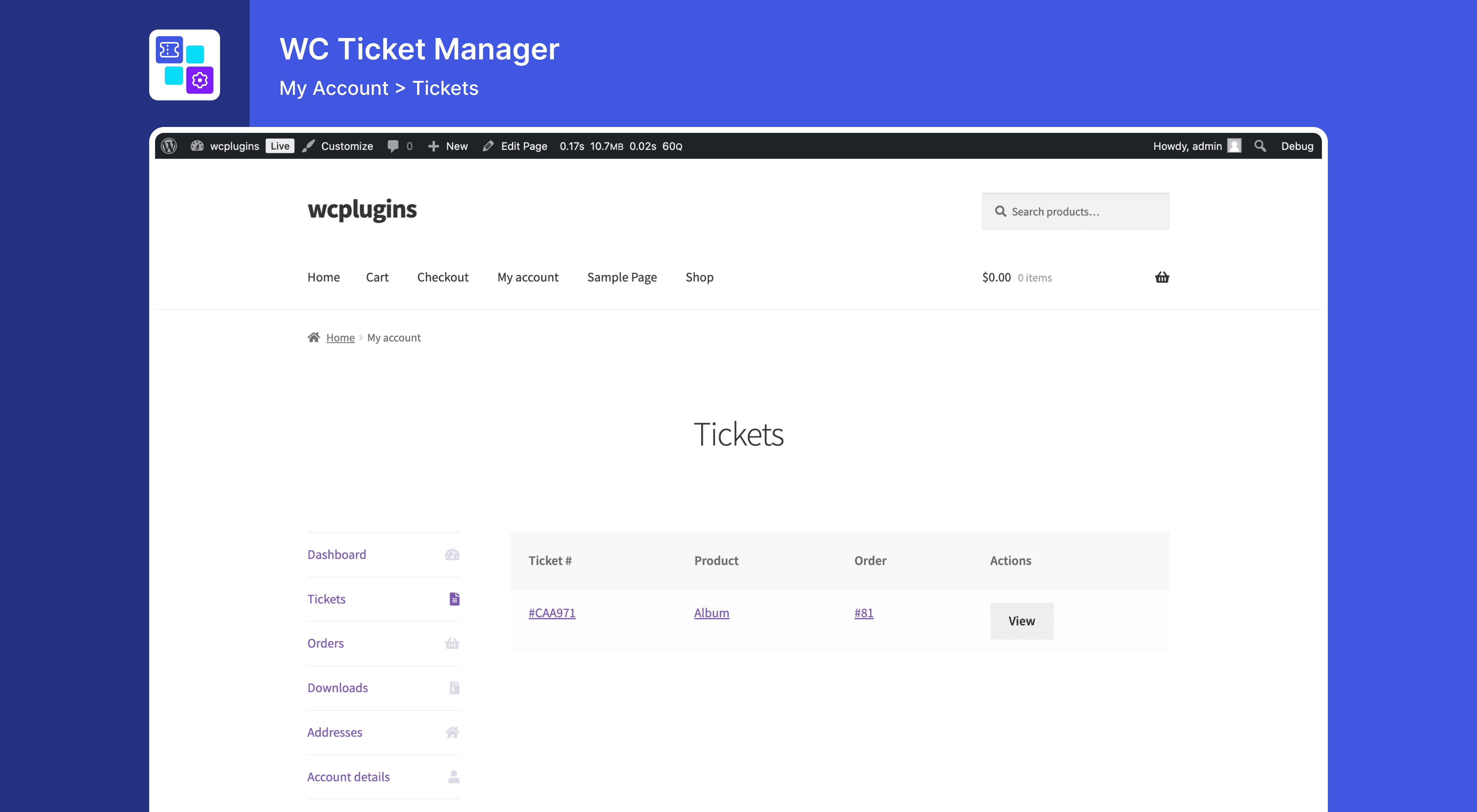Screen dimensions: 1477x812
Task: Click the admin bar search magnifier icon
Action: (x=1260, y=146)
